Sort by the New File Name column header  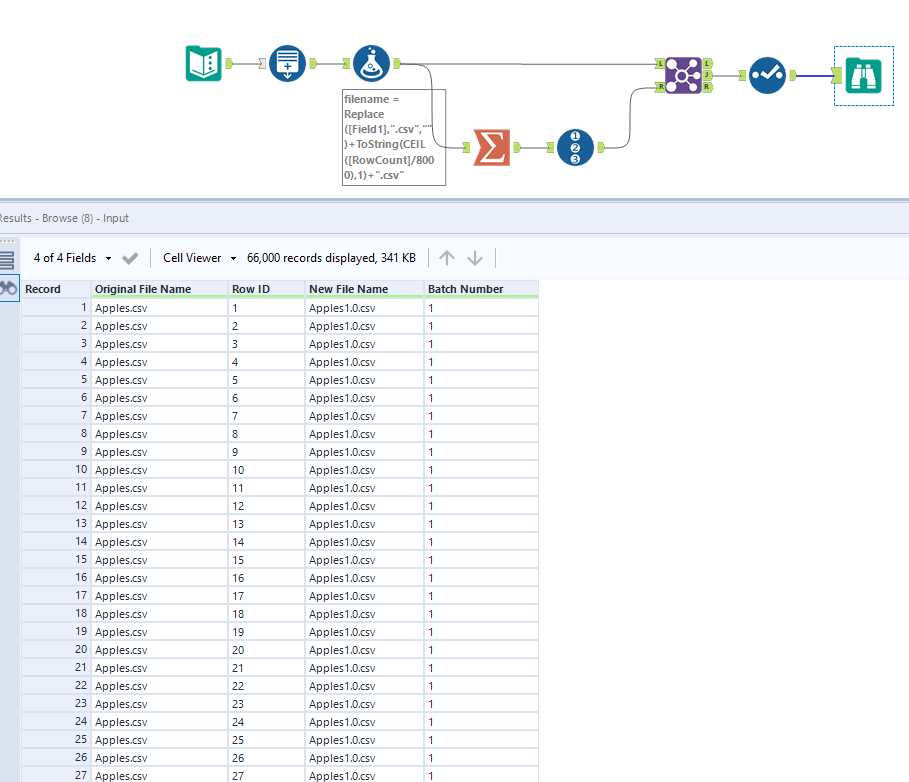(x=347, y=289)
